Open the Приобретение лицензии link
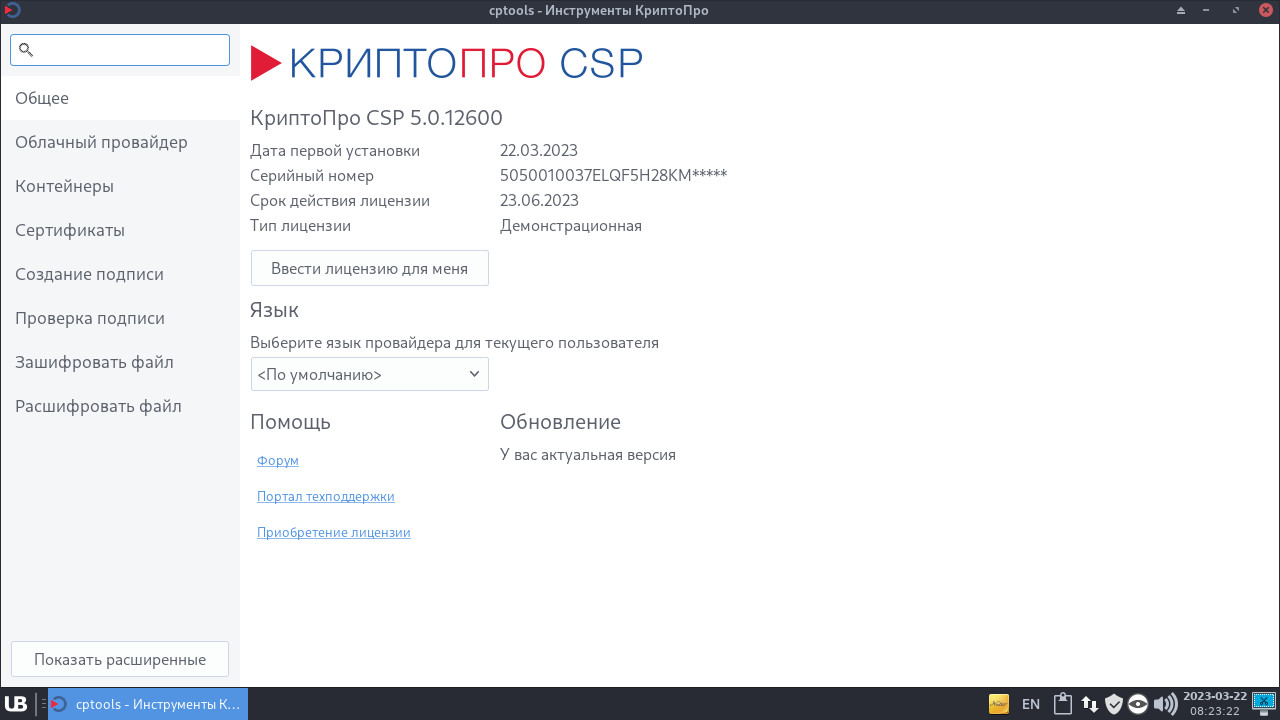This screenshot has height=720, width=1280. click(x=334, y=533)
